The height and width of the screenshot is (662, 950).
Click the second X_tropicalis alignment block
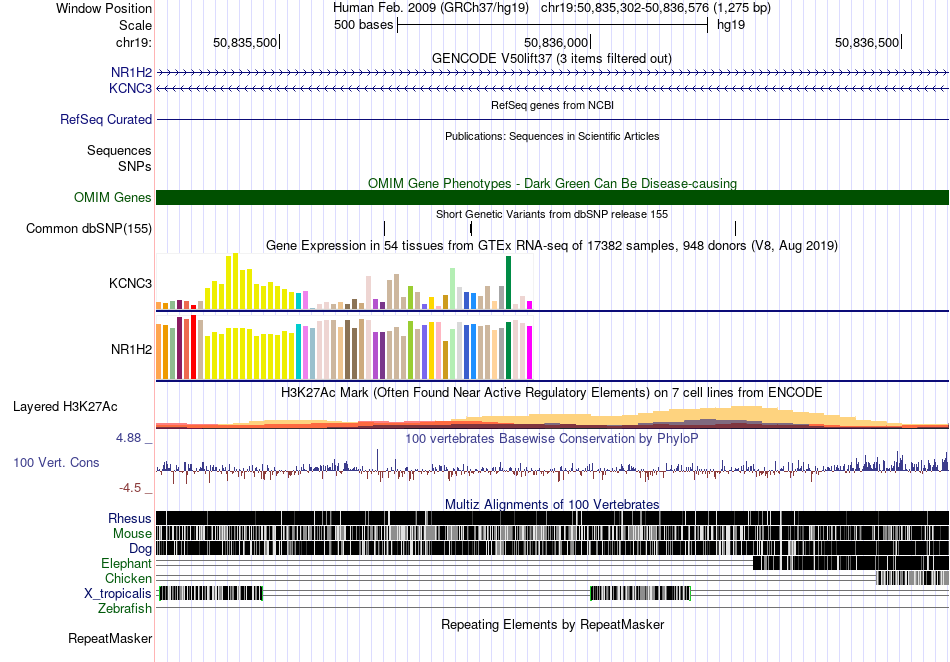[x=641, y=594]
